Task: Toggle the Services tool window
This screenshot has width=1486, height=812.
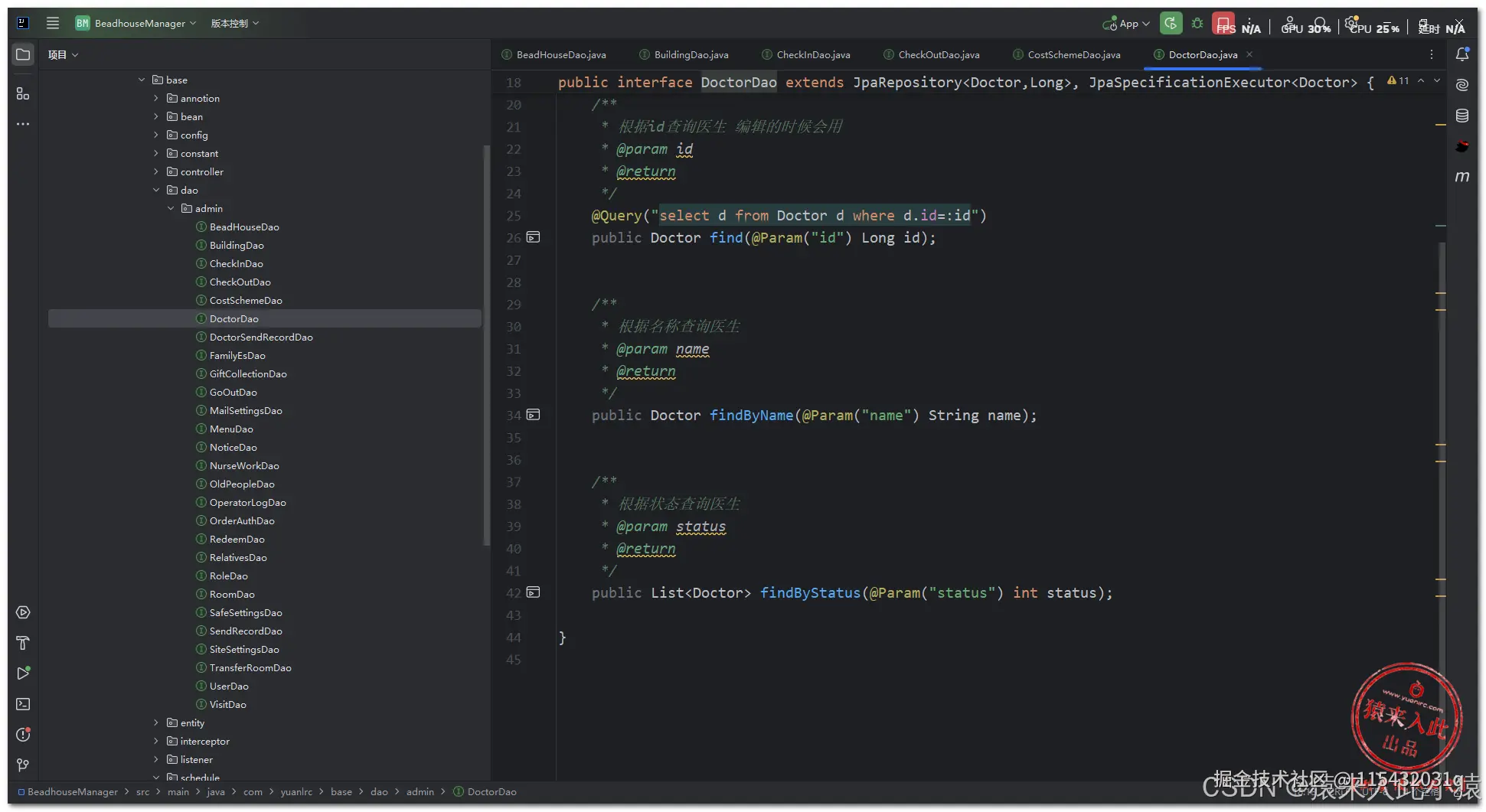Action: tap(23, 612)
